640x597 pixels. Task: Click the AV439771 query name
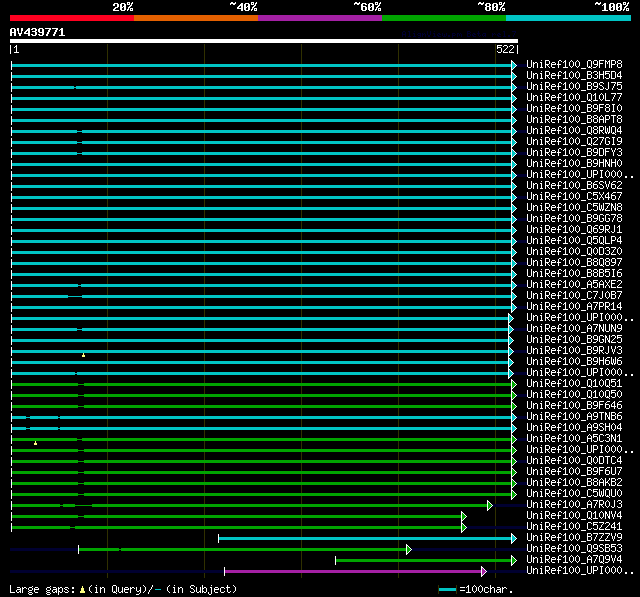pyautogui.click(x=37, y=32)
